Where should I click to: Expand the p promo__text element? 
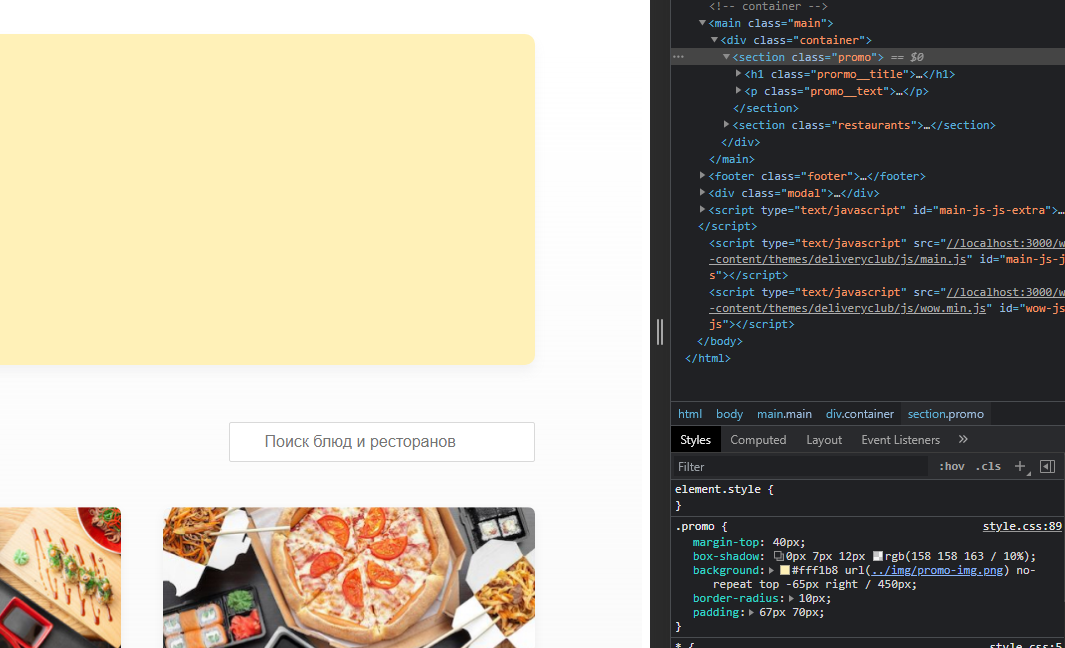pyautogui.click(x=738, y=90)
